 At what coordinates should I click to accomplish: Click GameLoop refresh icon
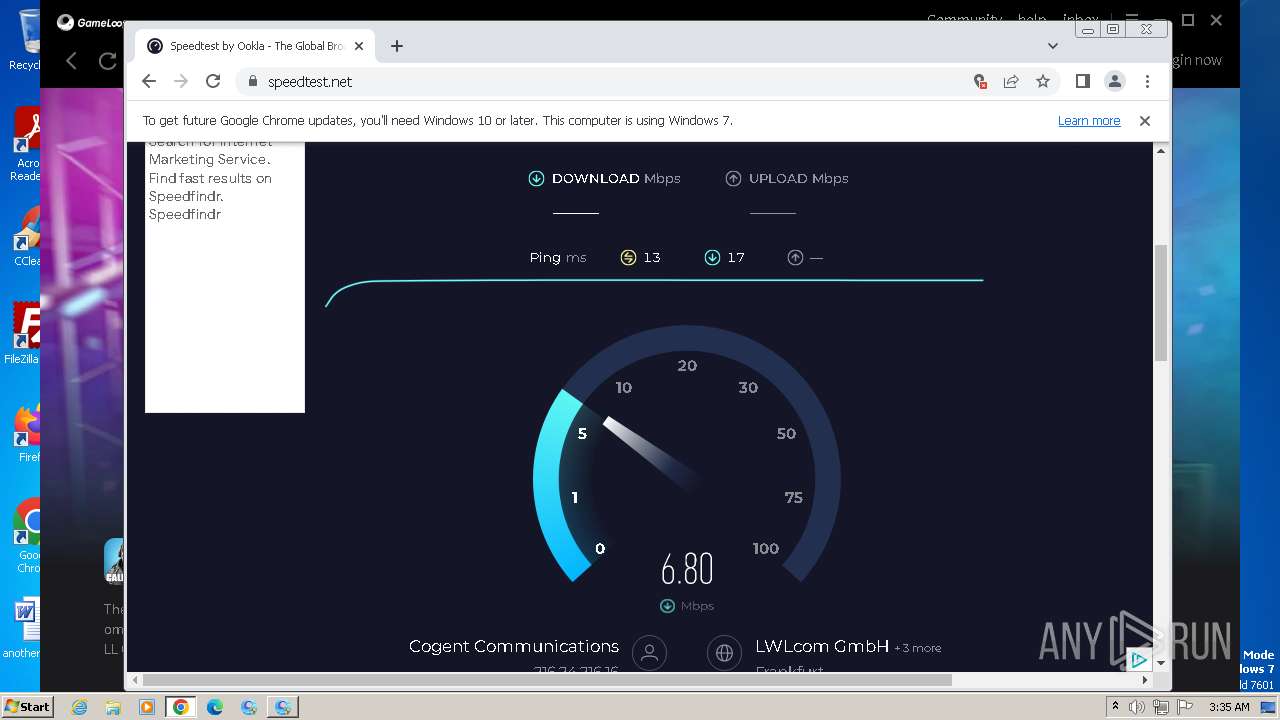point(107,61)
